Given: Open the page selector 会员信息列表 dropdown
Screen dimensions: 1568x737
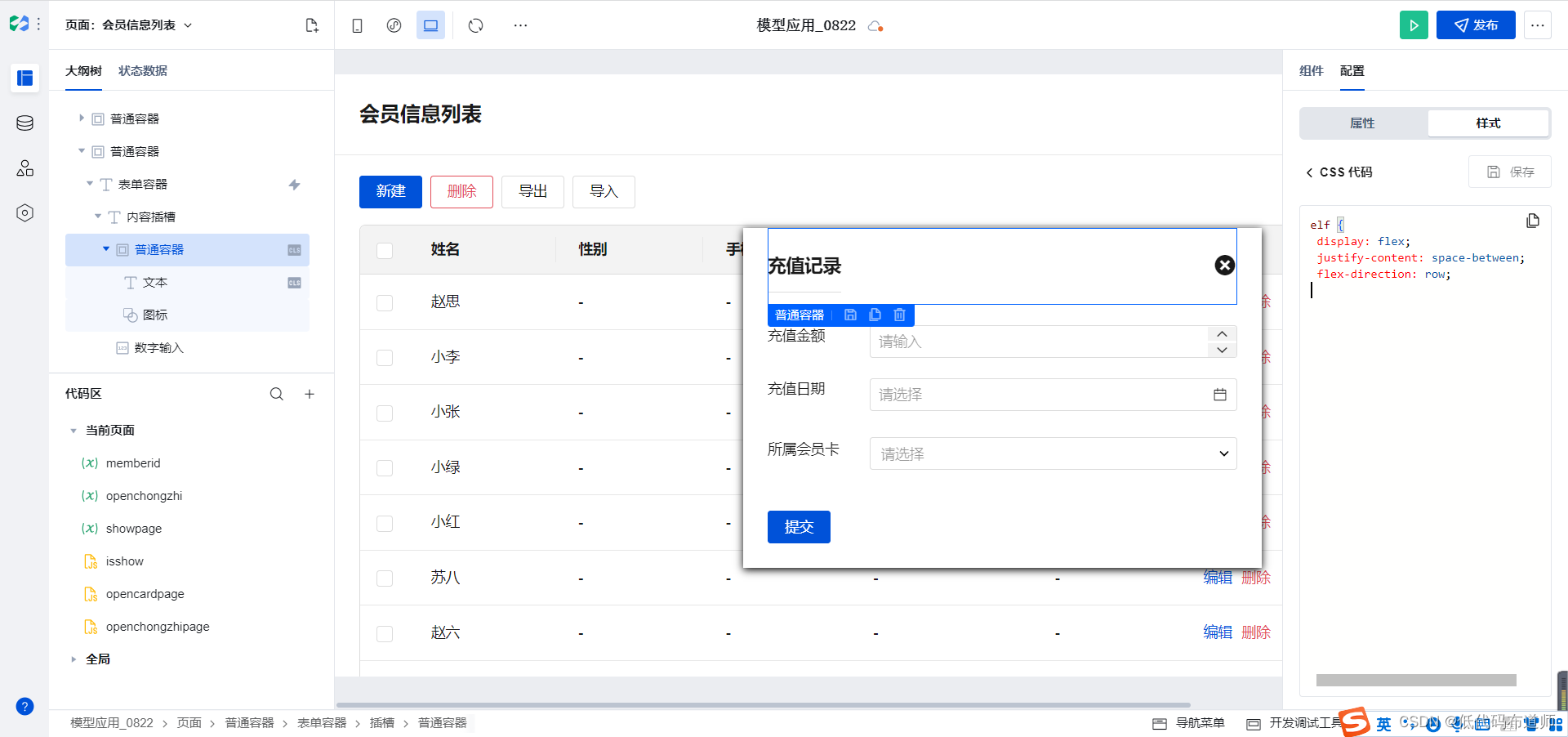Looking at the screenshot, I should pos(129,25).
